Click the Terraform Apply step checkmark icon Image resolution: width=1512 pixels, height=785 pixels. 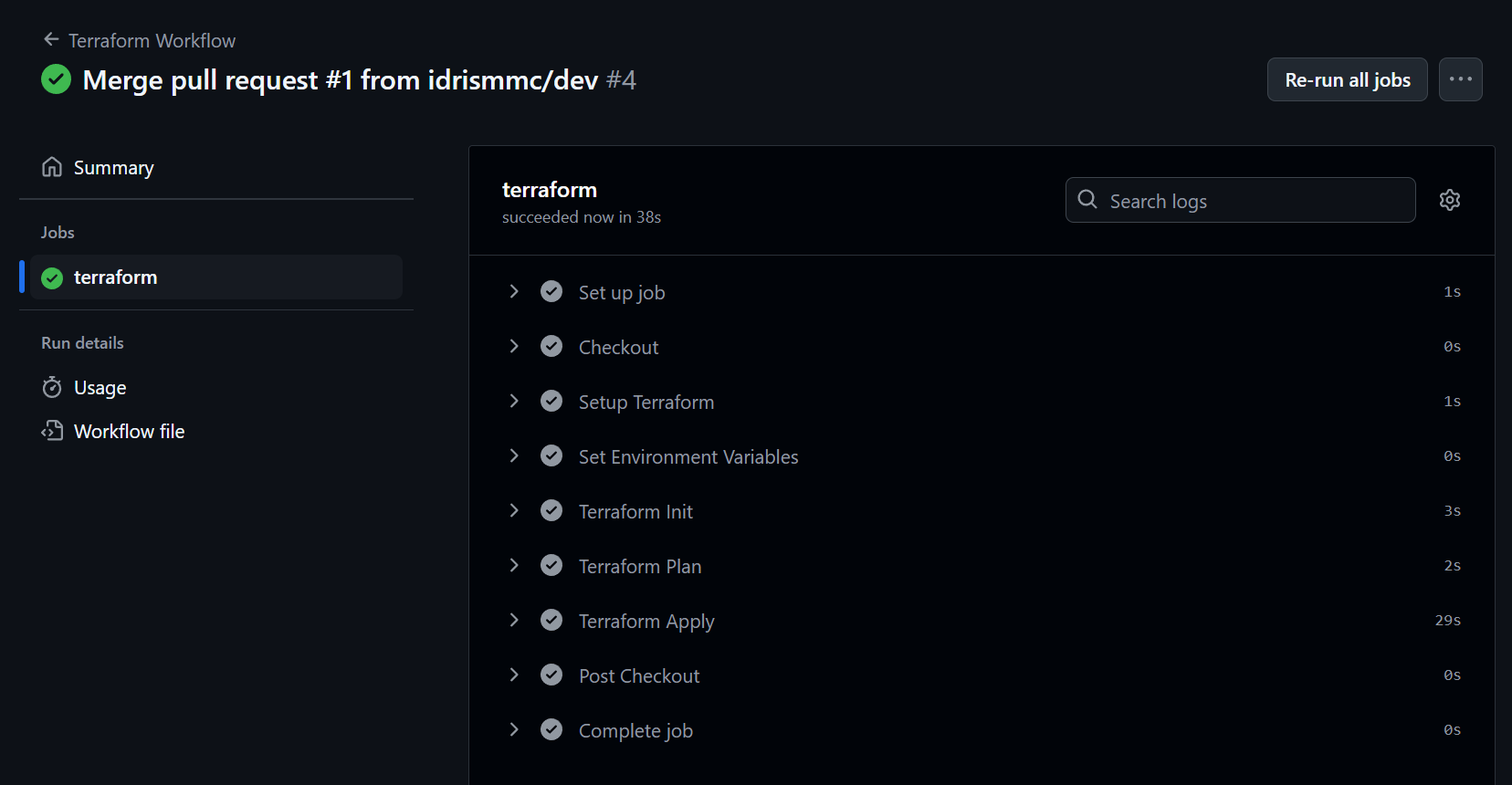click(x=551, y=620)
